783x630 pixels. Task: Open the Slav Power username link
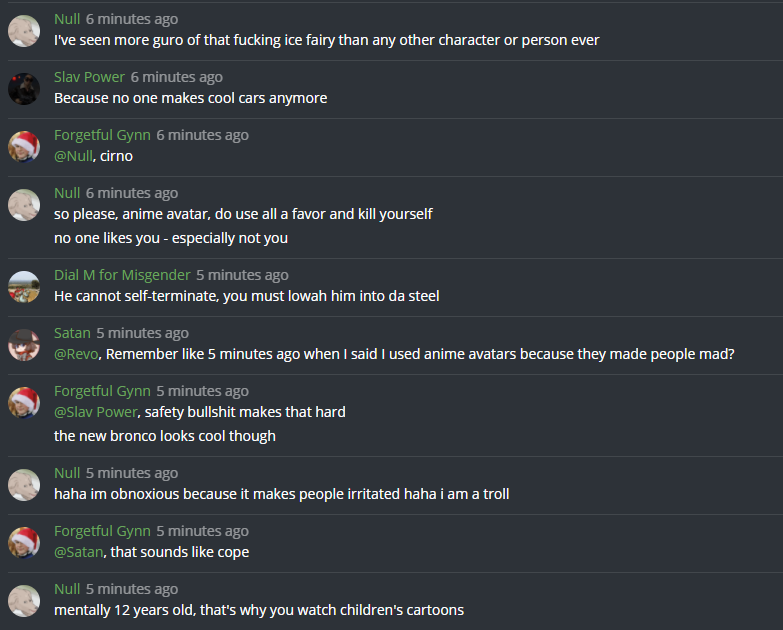click(89, 77)
